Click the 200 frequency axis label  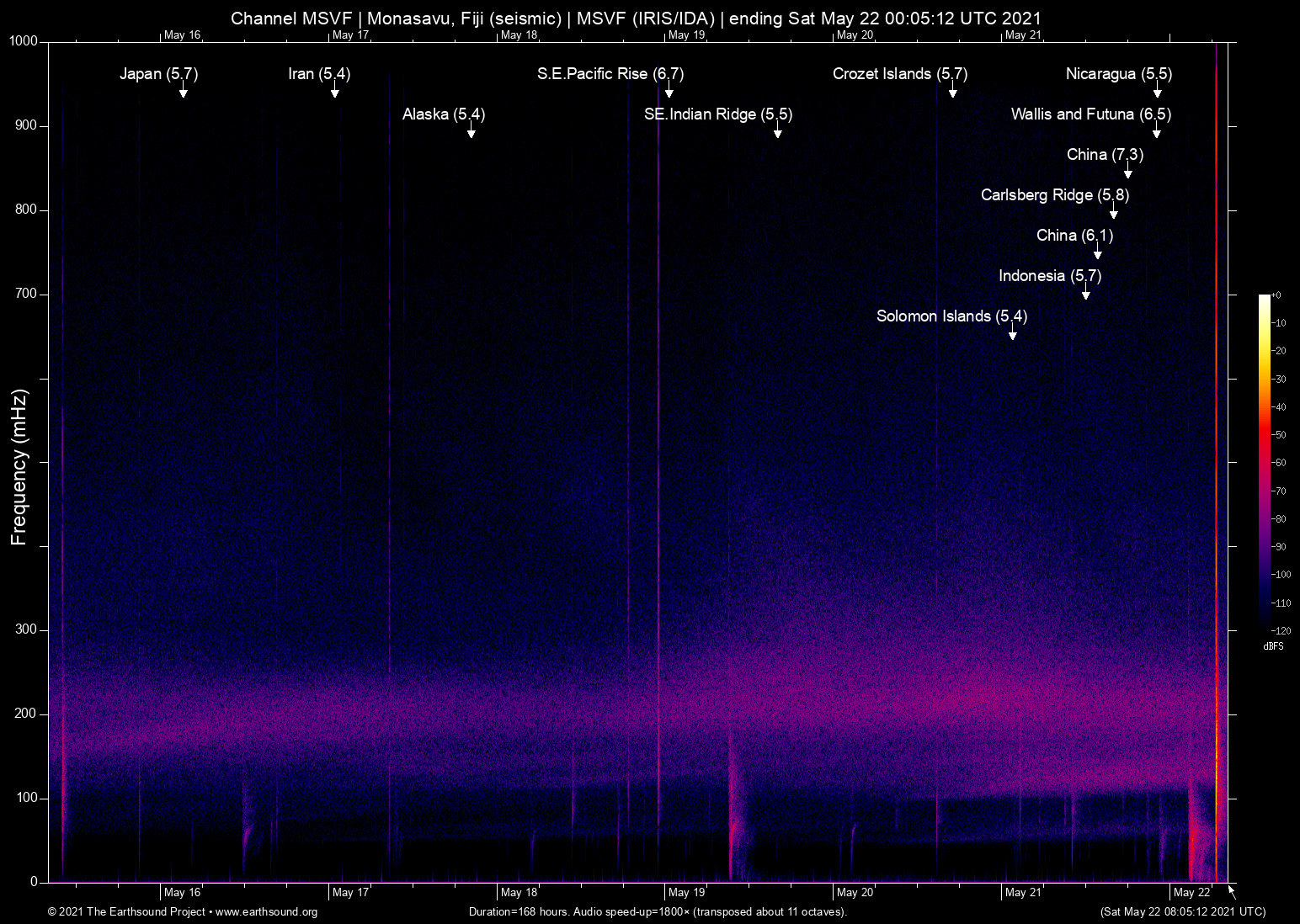(x=27, y=714)
